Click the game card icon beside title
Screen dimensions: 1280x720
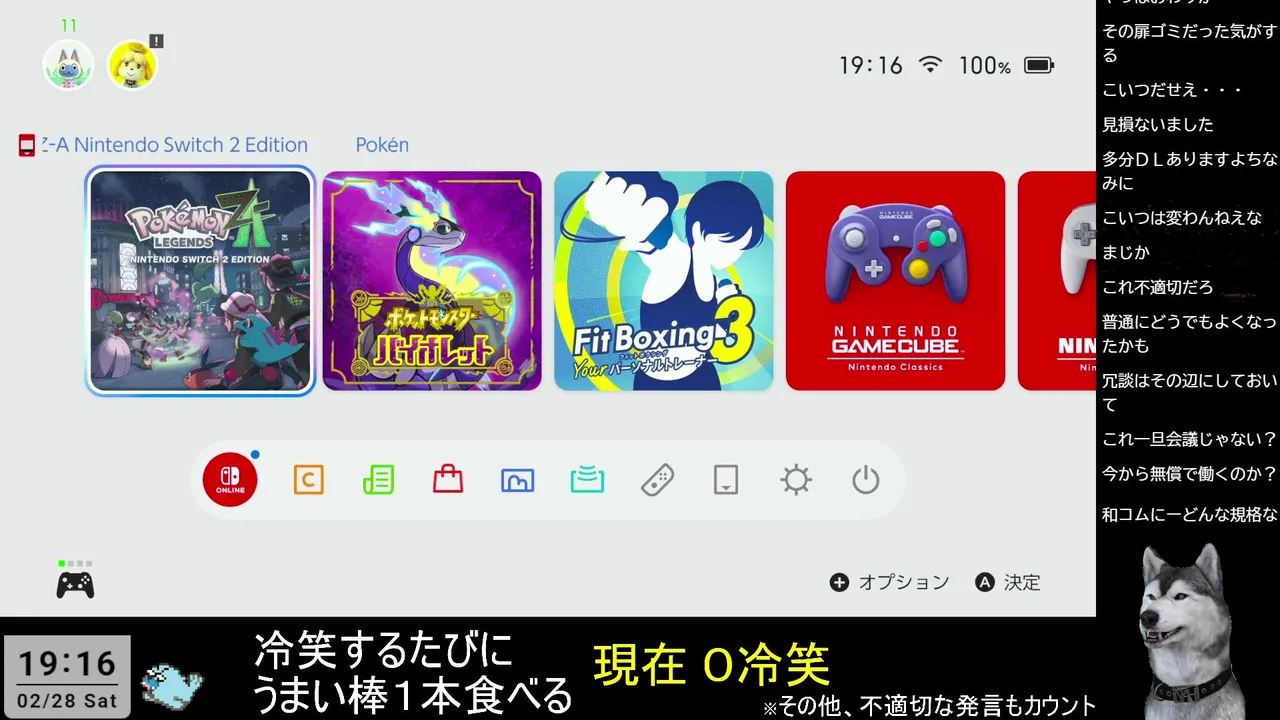[x=27, y=146]
